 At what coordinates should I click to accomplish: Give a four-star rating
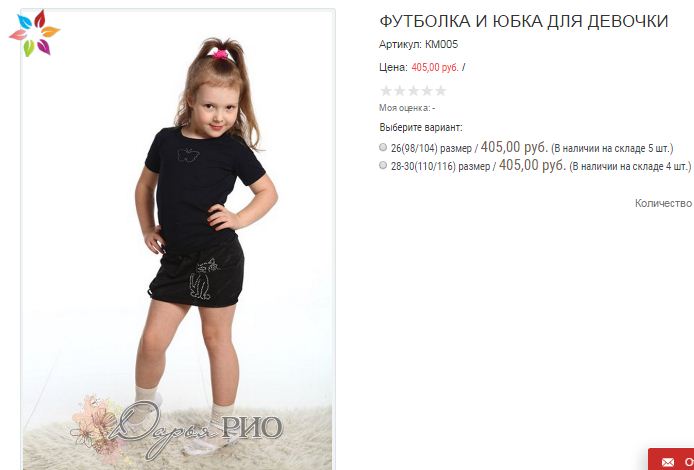point(427,91)
